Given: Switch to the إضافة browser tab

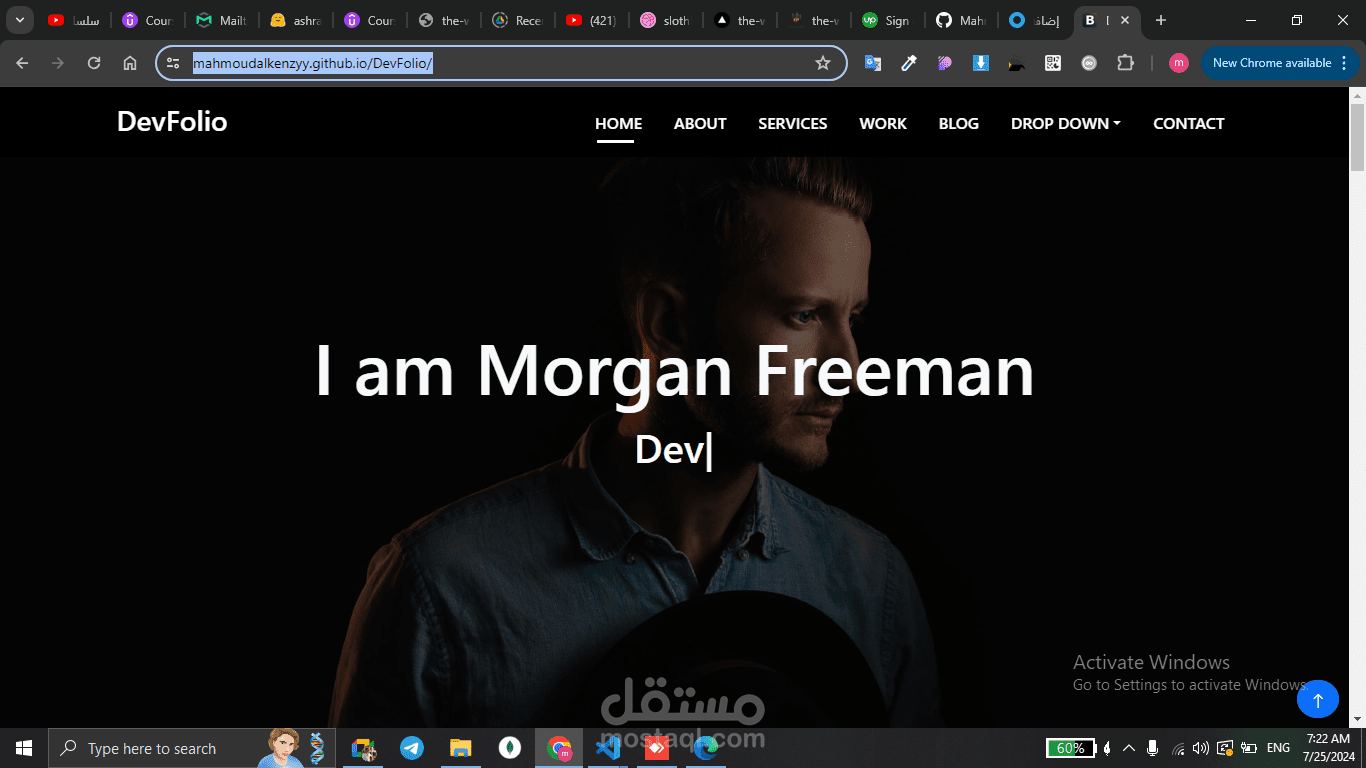Looking at the screenshot, I should [x=1035, y=20].
